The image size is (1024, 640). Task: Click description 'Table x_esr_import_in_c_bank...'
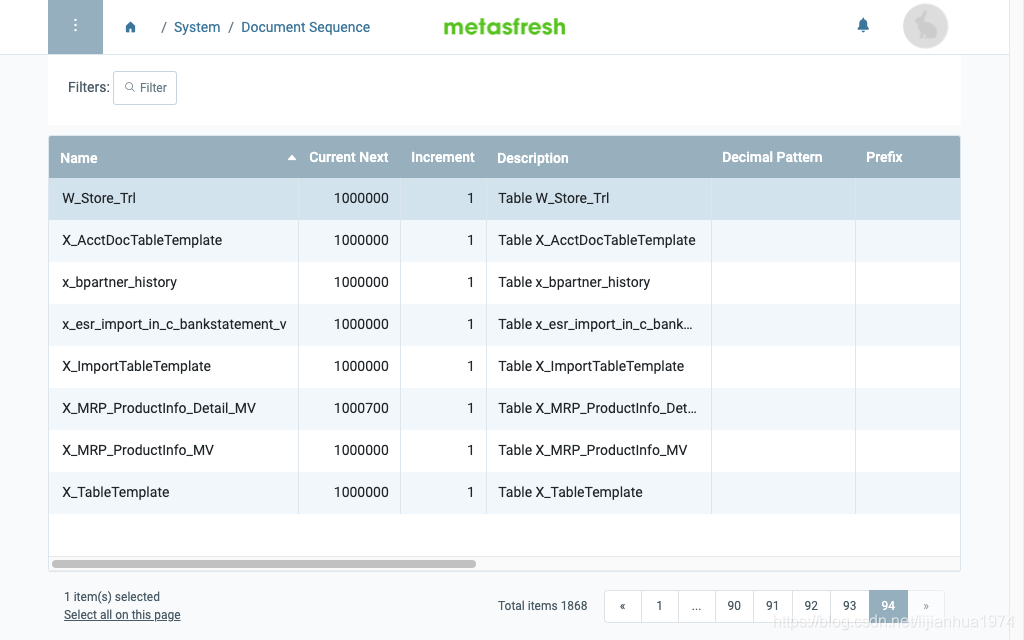point(595,325)
